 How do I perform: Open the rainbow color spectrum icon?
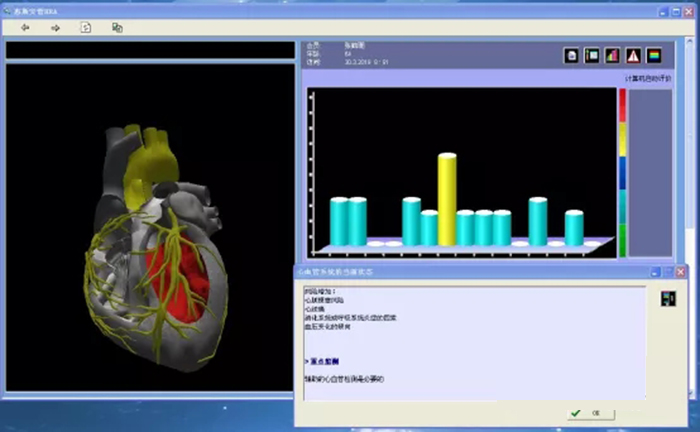(x=654, y=55)
